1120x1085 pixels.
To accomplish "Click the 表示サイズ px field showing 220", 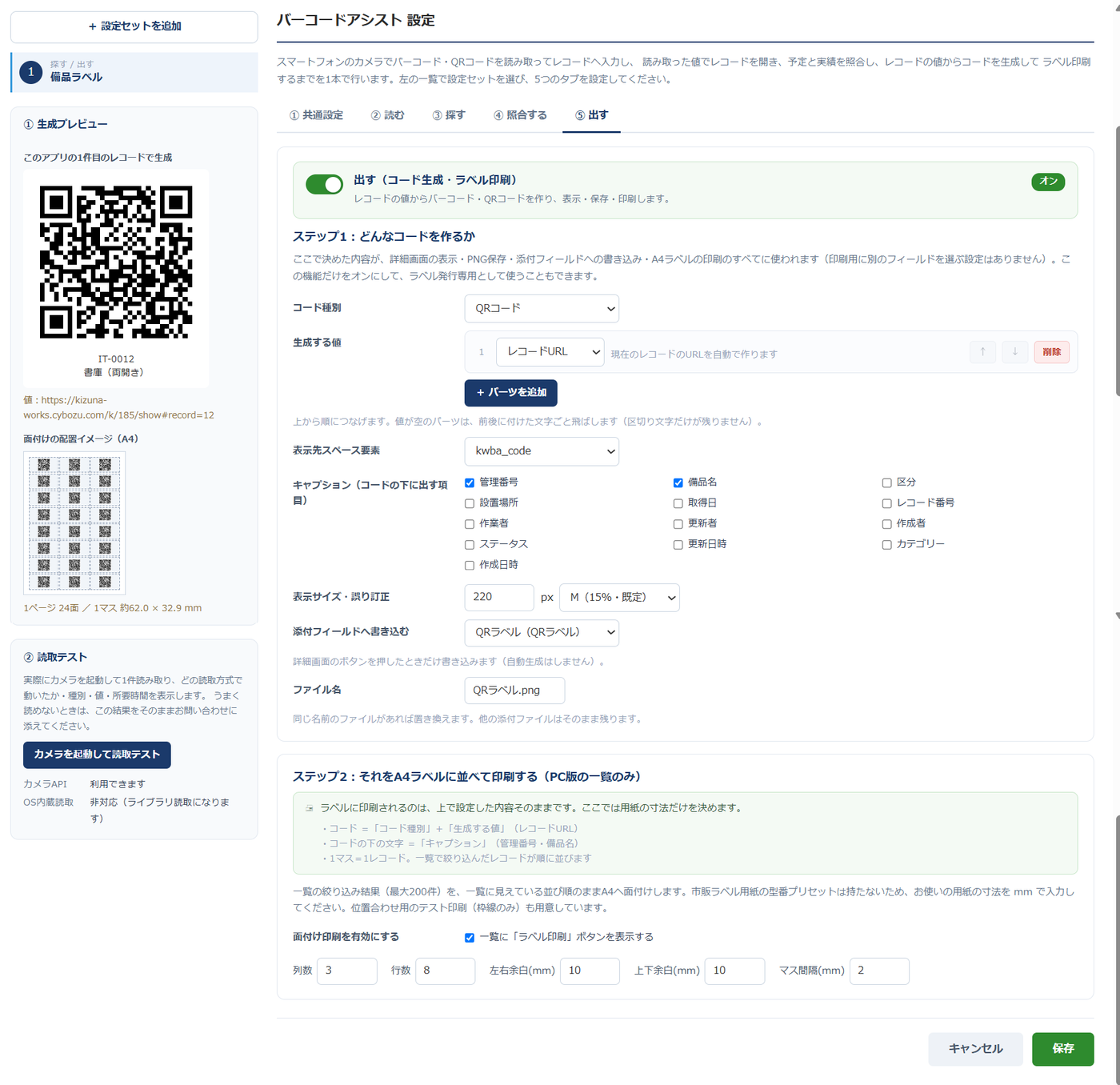I will tap(499, 598).
